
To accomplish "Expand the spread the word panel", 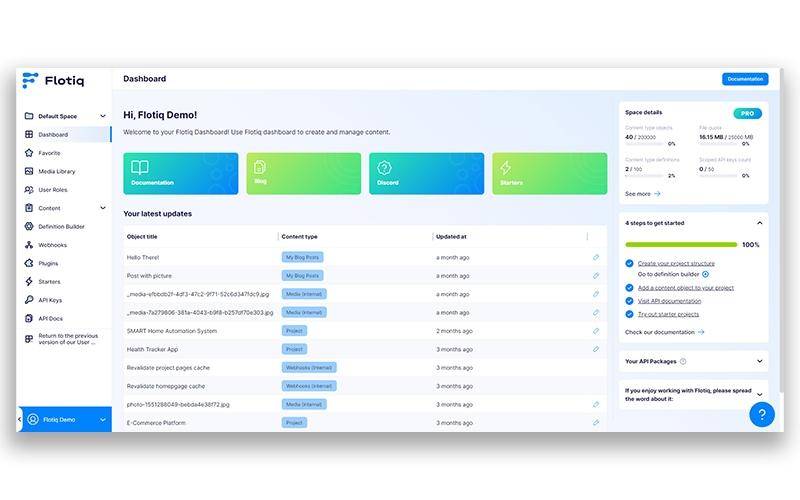I will point(759,395).
